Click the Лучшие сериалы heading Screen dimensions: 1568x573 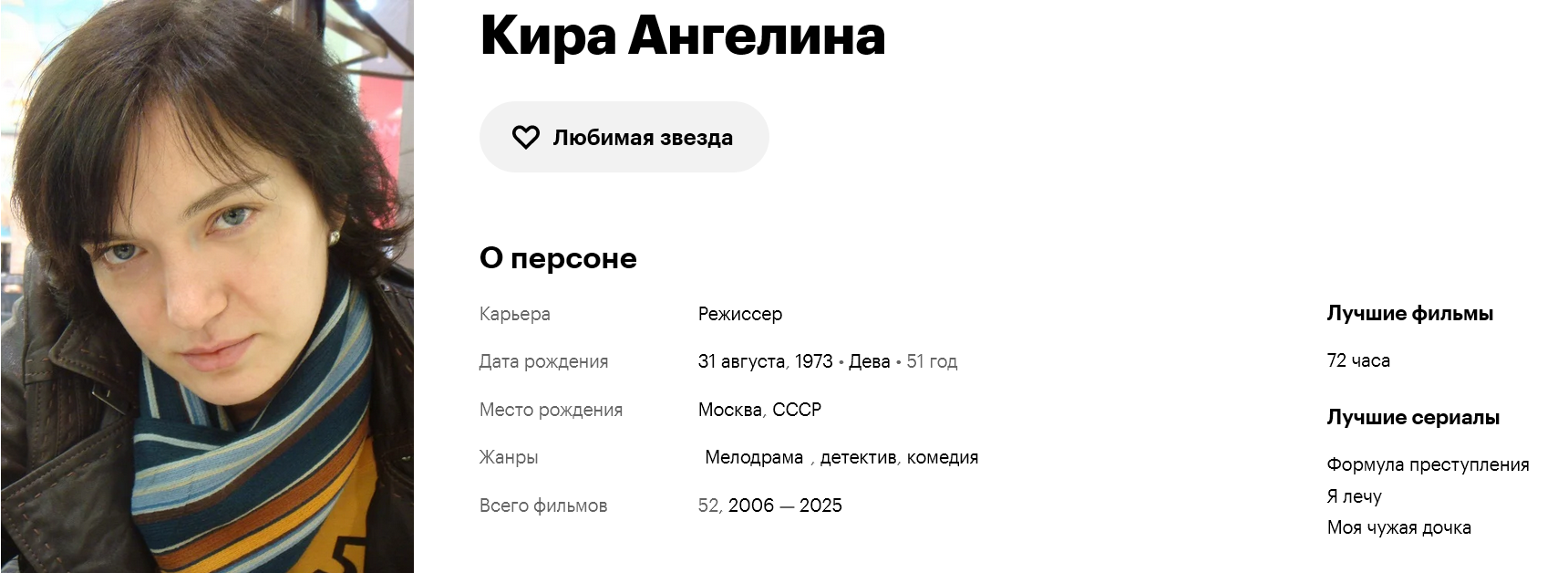(1413, 418)
